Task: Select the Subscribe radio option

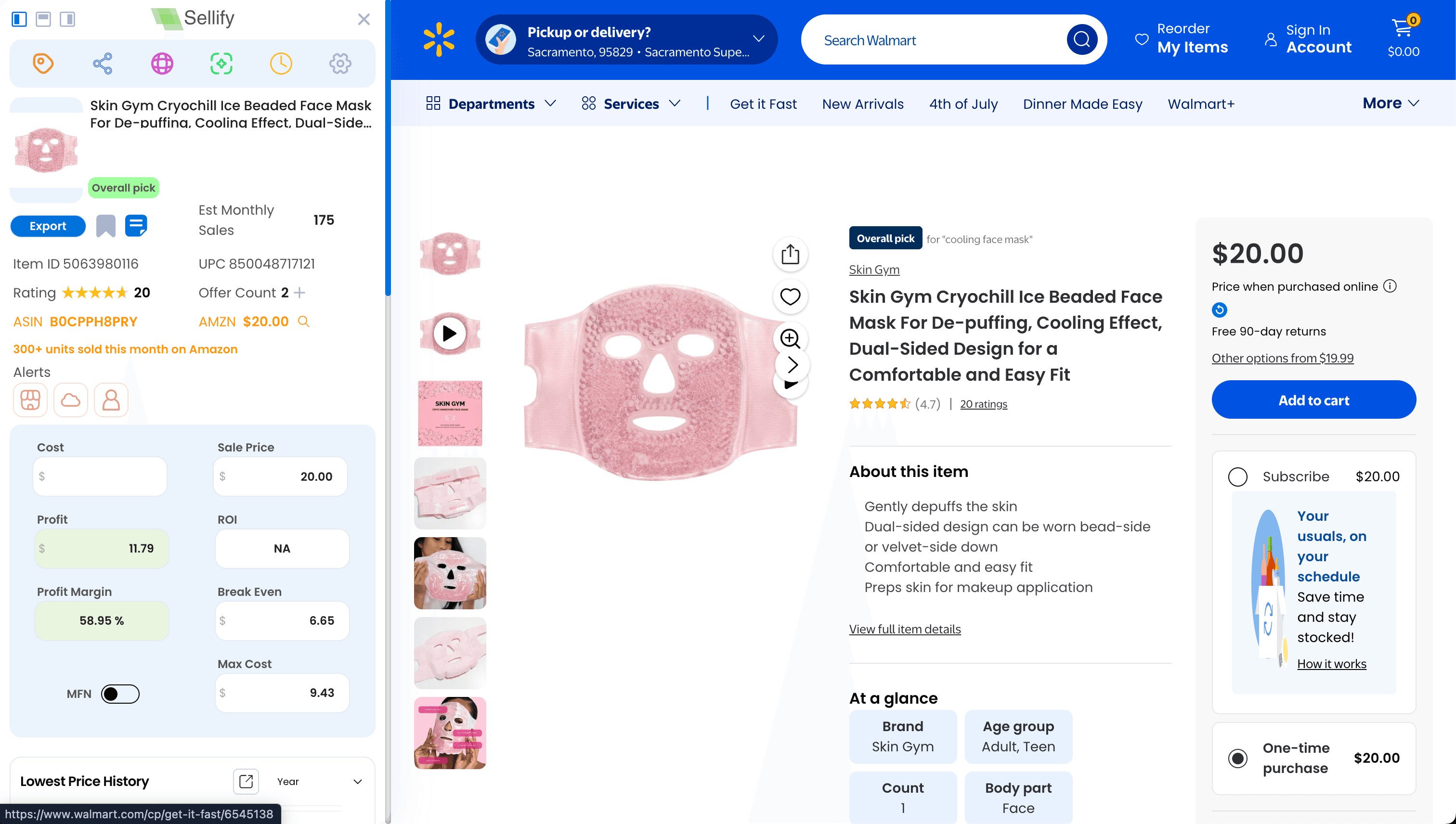Action: click(x=1237, y=476)
